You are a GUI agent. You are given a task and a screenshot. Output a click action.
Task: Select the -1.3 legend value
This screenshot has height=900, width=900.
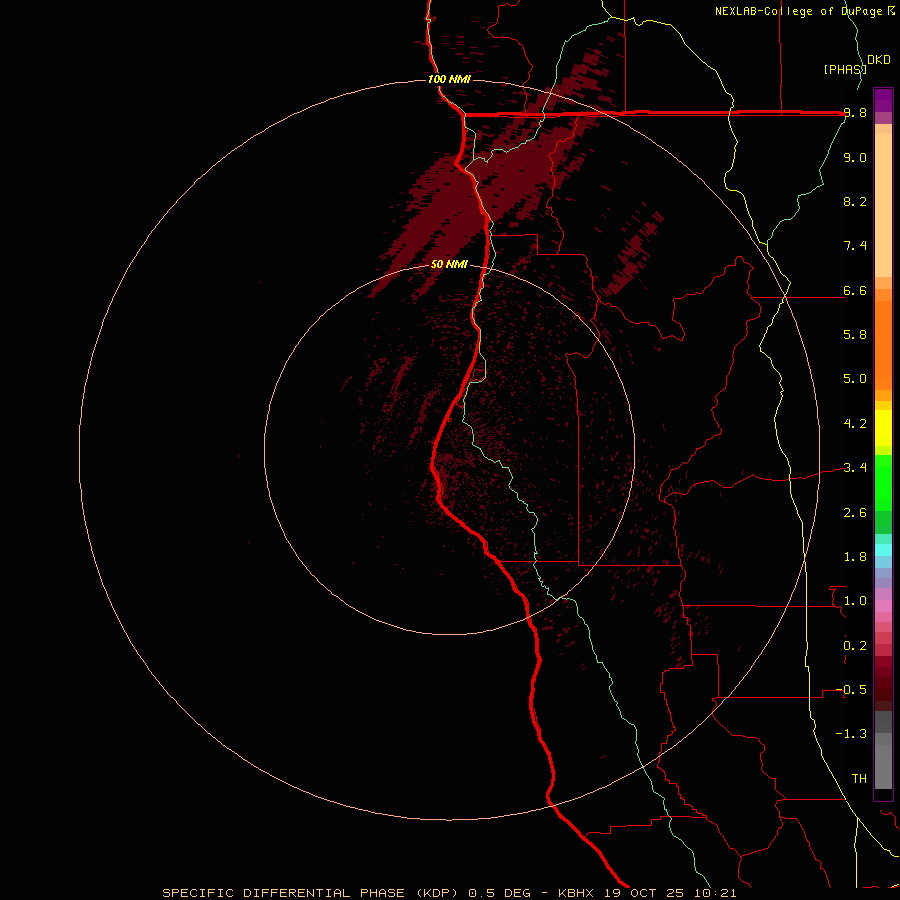[x=851, y=734]
